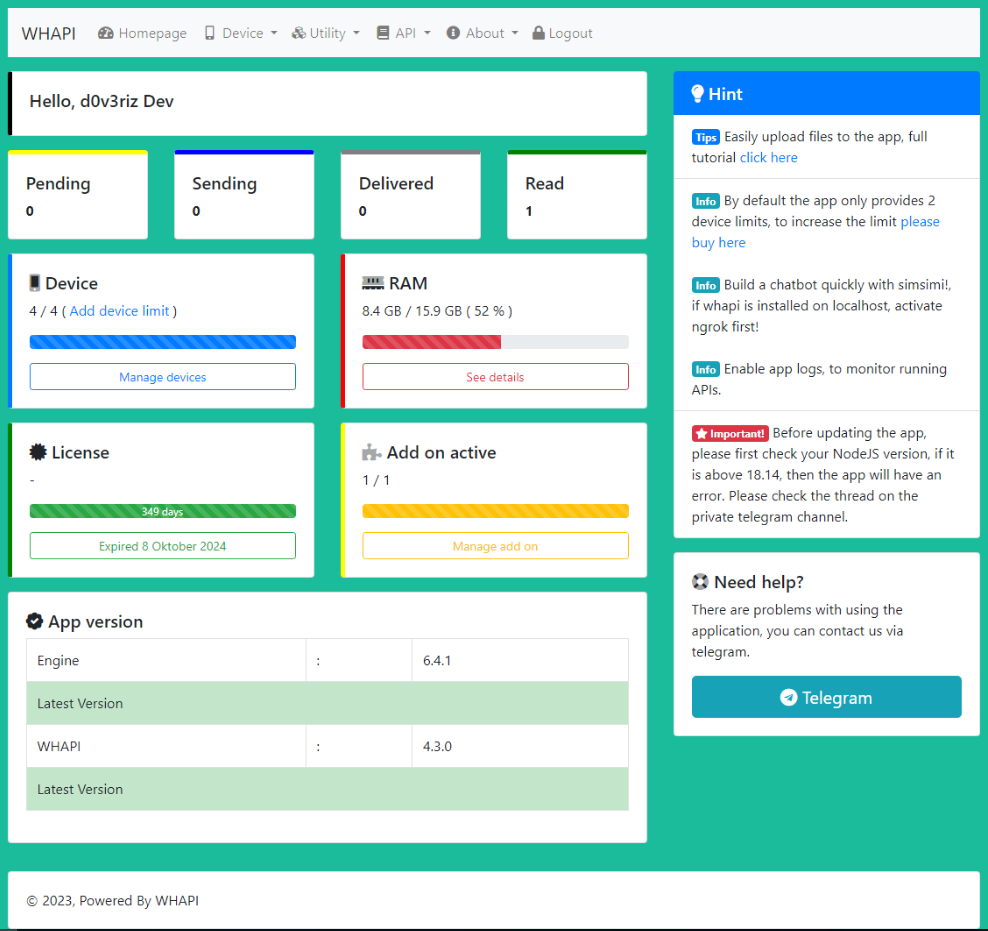The width and height of the screenshot is (988, 931).
Task: Expand the Device dropdown caret
Action: click(x=273, y=33)
